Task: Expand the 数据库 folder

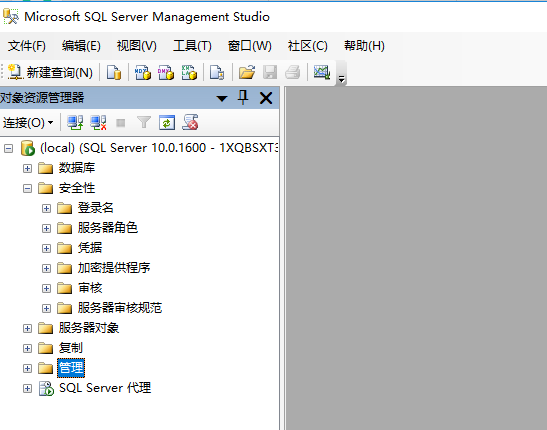Action: [x=27, y=168]
